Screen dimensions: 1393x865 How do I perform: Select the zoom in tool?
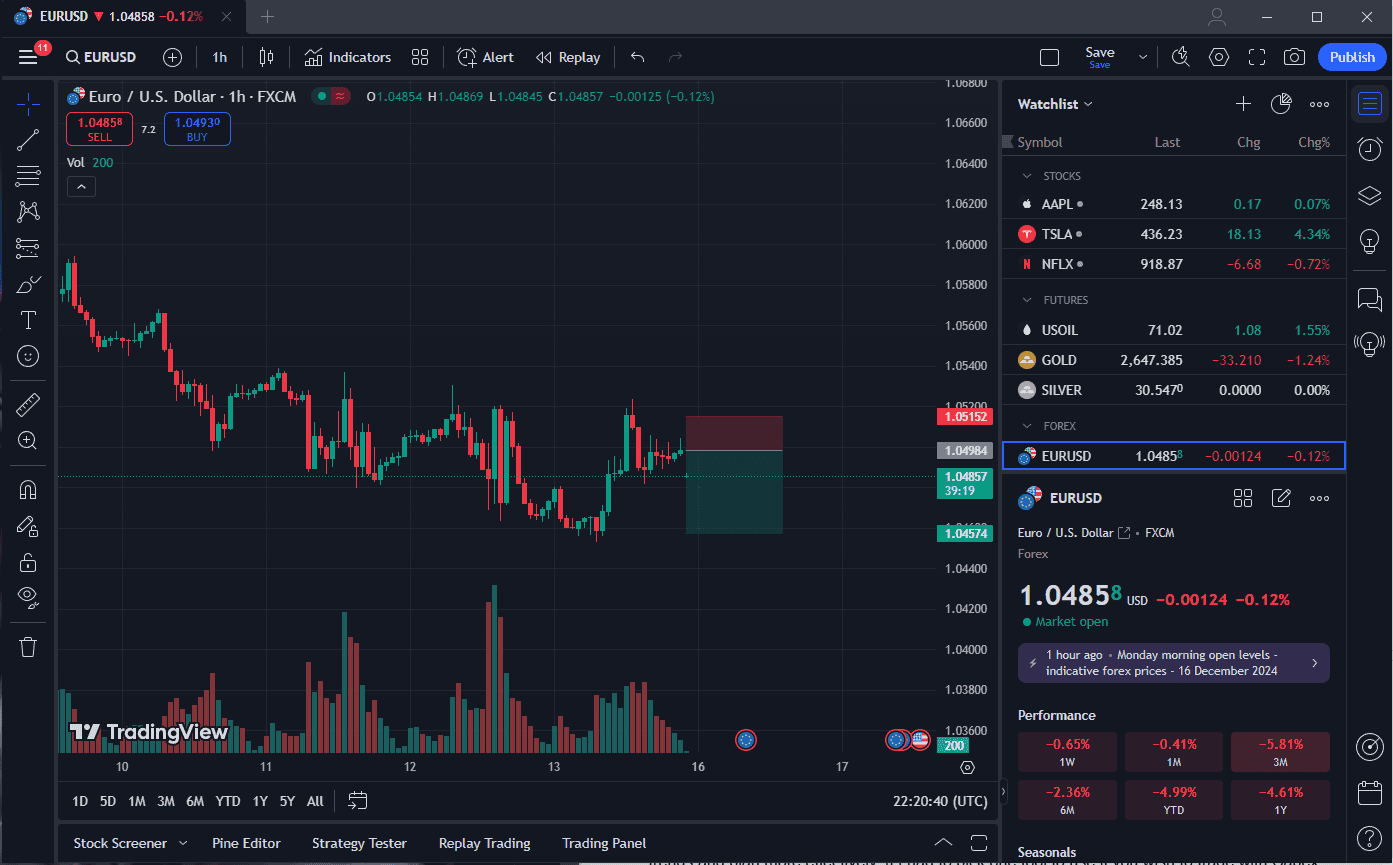[x=28, y=441]
